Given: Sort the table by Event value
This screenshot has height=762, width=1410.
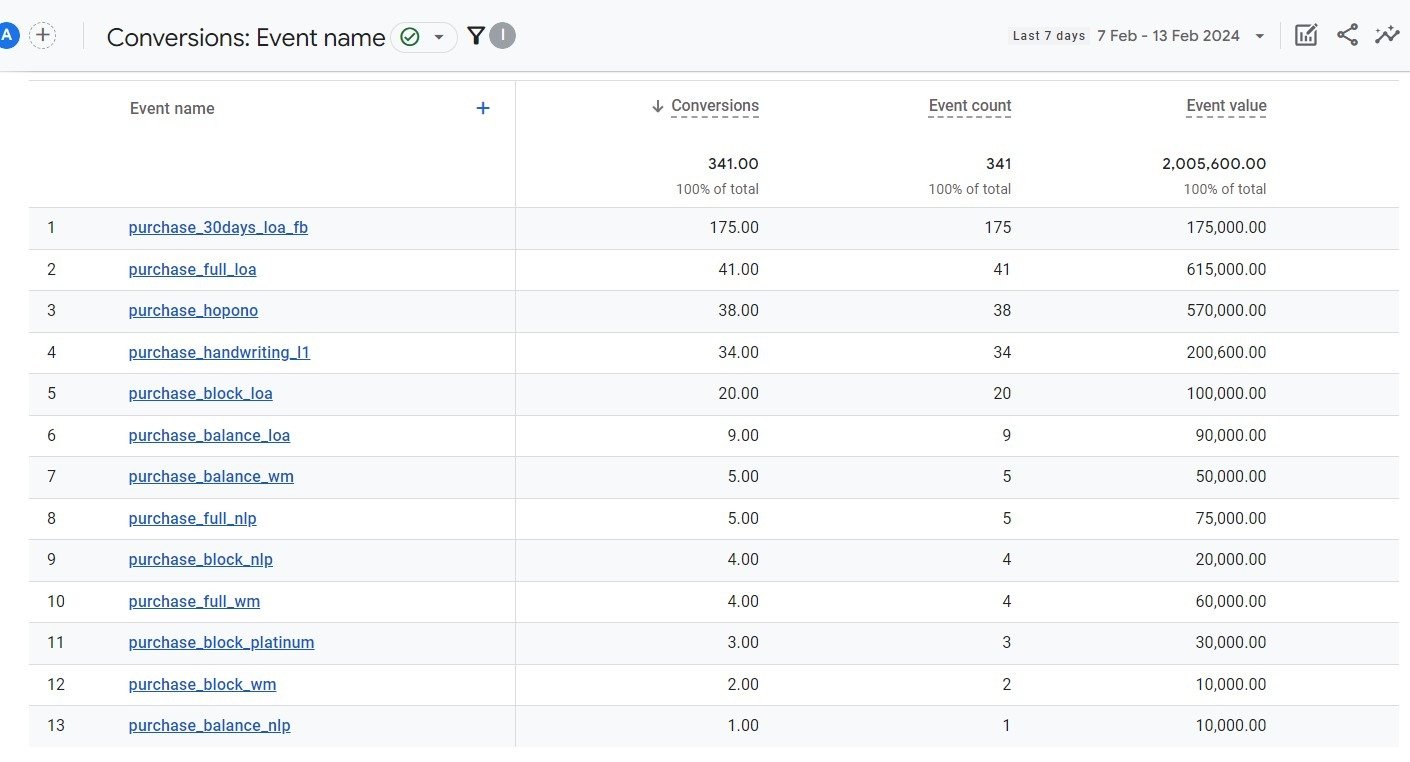Looking at the screenshot, I should (x=1225, y=105).
